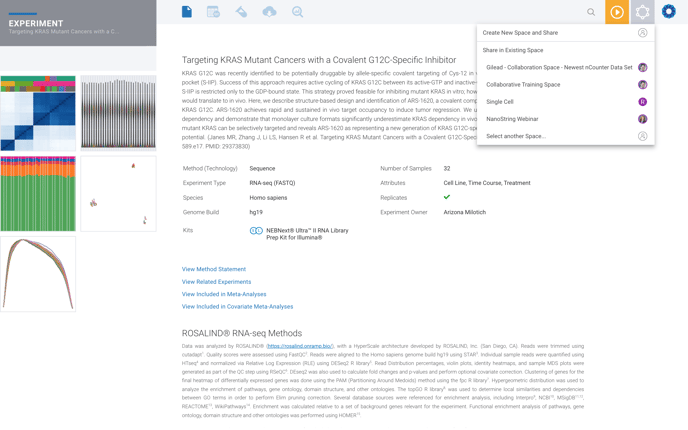This screenshot has height=430, width=688.
Task: Open the green orange stacked bar thumbnail
Action: [38, 194]
